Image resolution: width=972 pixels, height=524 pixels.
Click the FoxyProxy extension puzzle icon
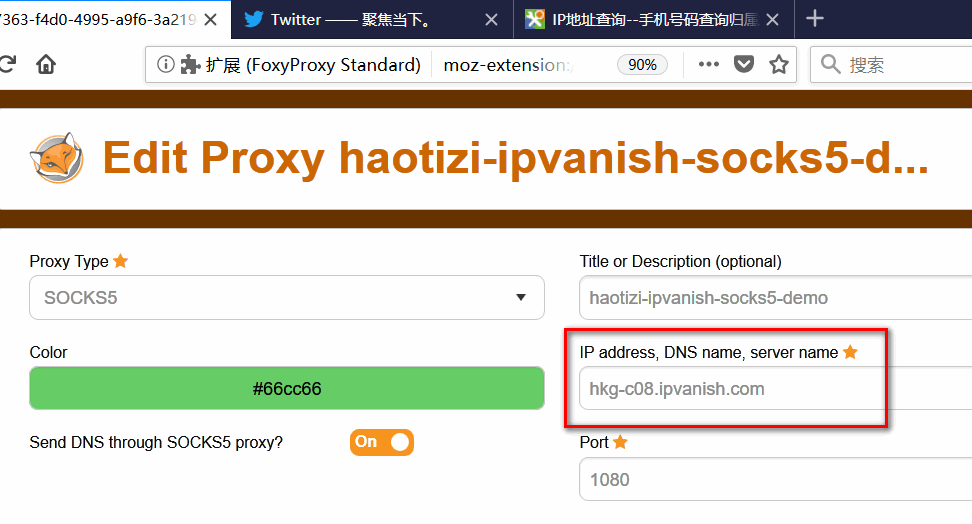(190, 64)
